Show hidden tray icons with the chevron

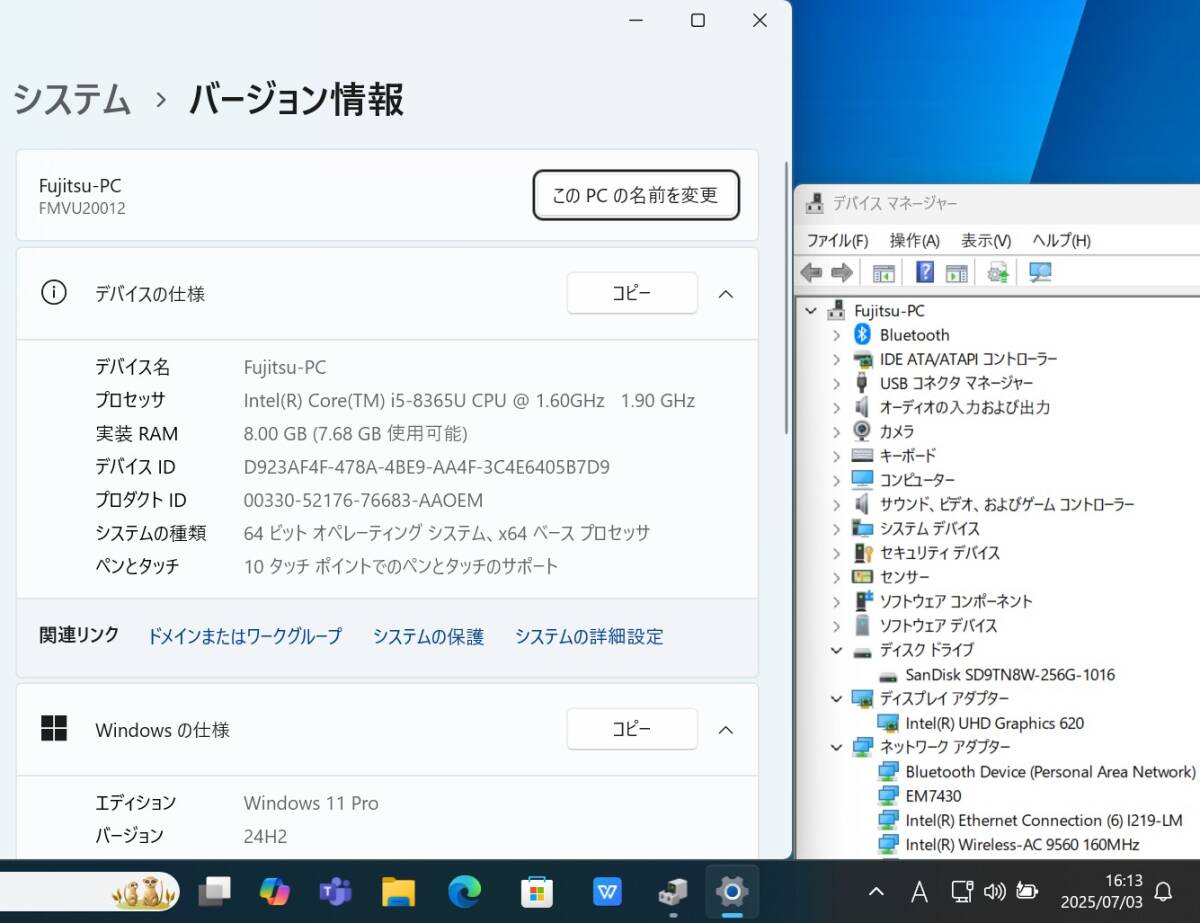[876, 890]
